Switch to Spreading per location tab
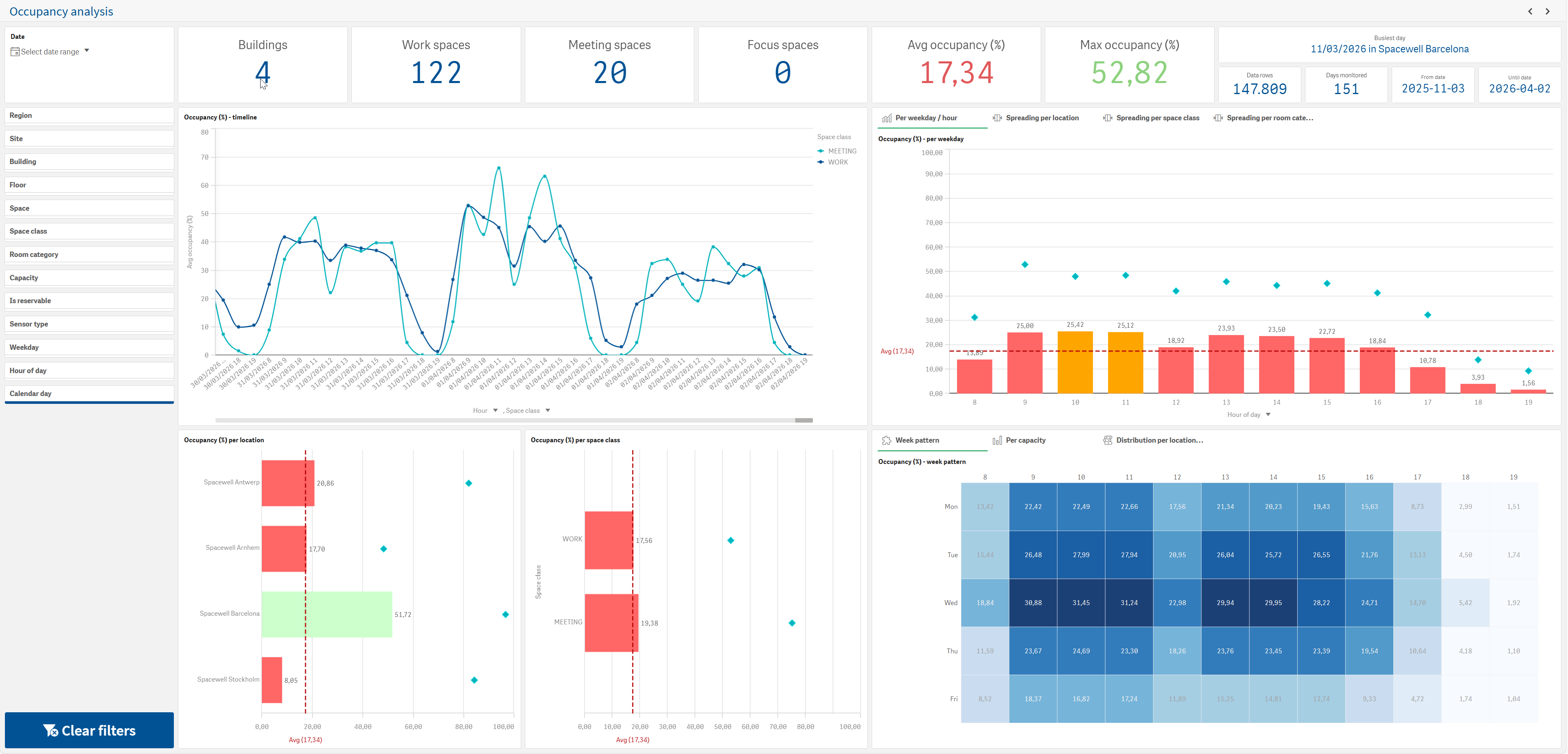The image size is (1568, 754). click(x=1042, y=118)
